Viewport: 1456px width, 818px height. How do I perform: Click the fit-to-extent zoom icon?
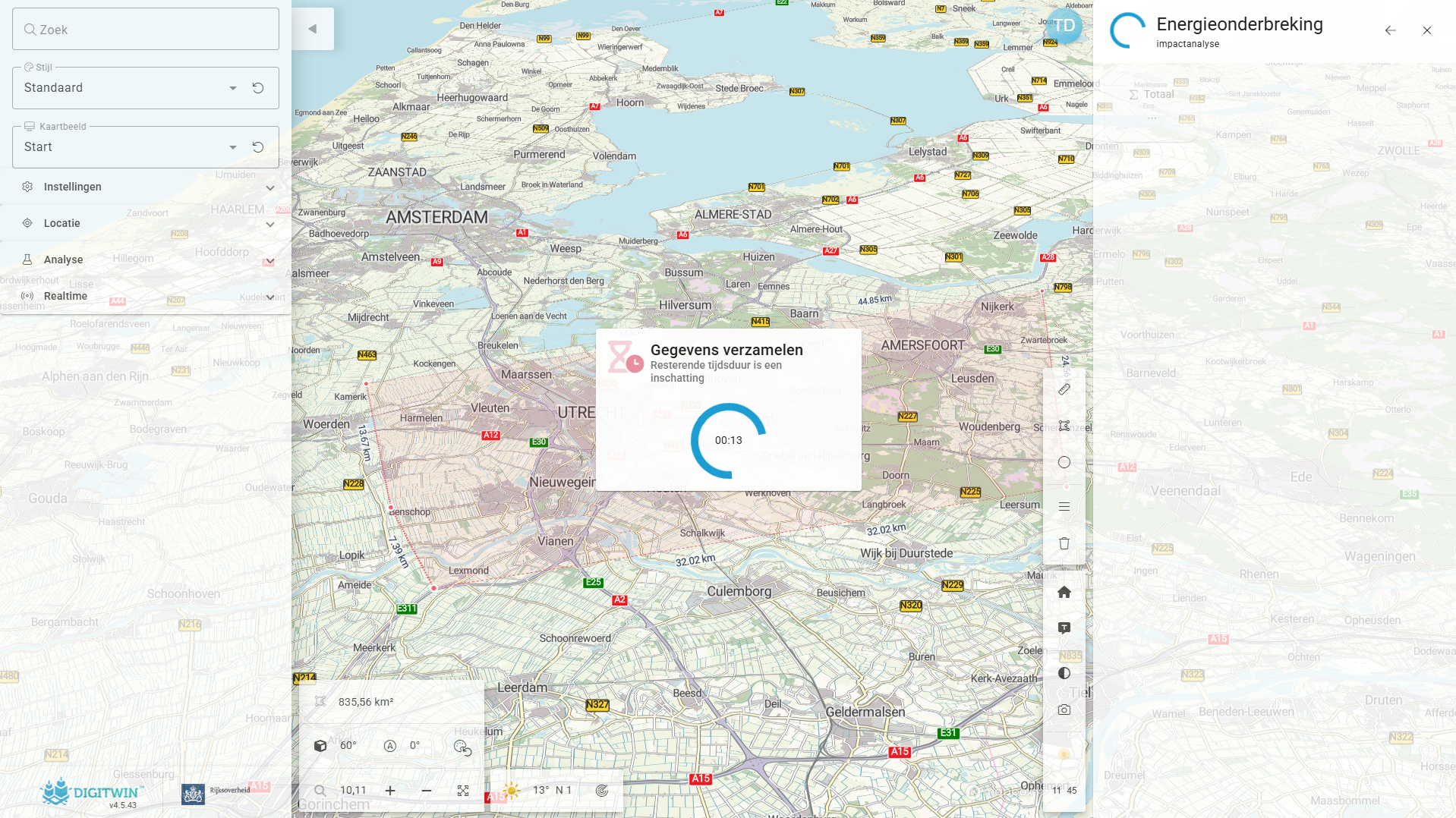click(463, 791)
